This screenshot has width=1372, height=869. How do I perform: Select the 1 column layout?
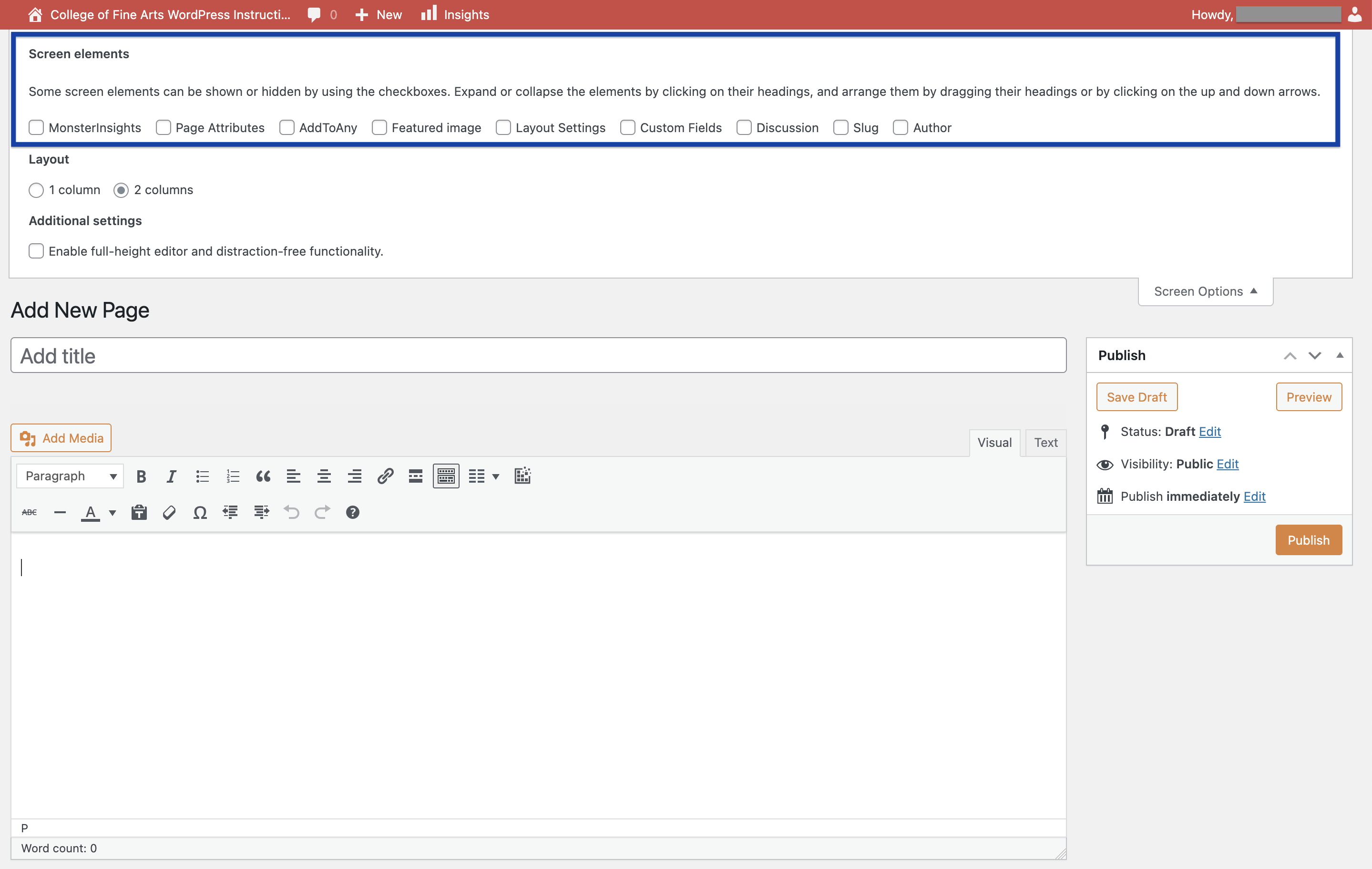coord(36,190)
